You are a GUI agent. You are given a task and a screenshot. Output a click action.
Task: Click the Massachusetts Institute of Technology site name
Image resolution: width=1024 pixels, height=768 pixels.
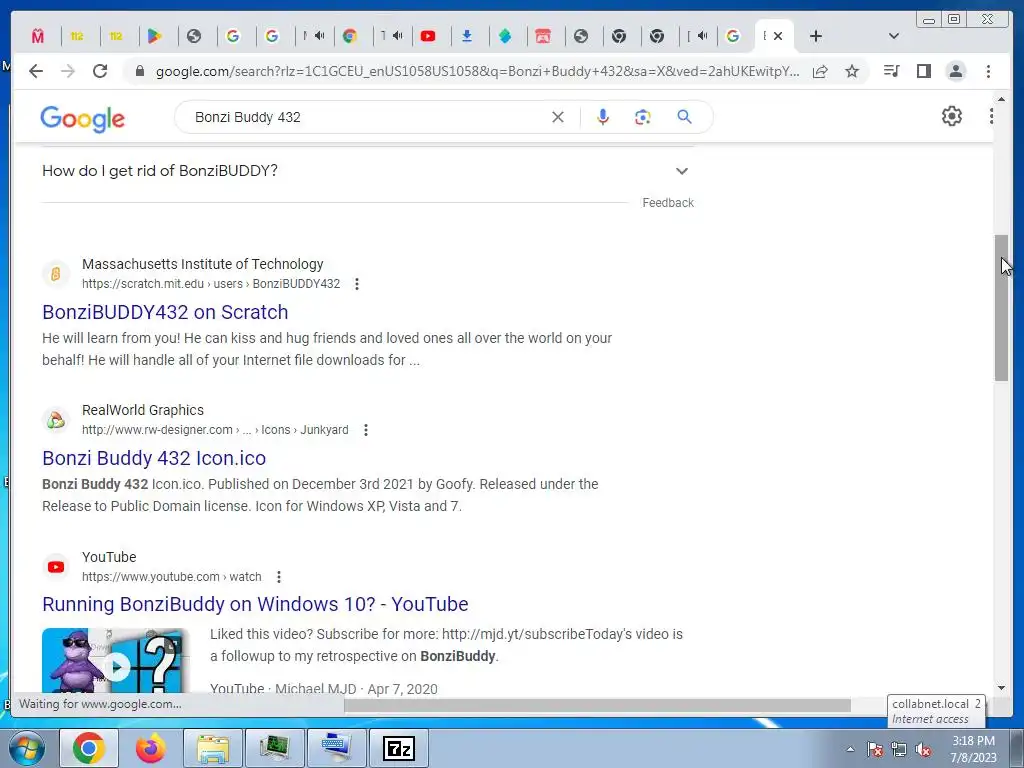point(202,264)
